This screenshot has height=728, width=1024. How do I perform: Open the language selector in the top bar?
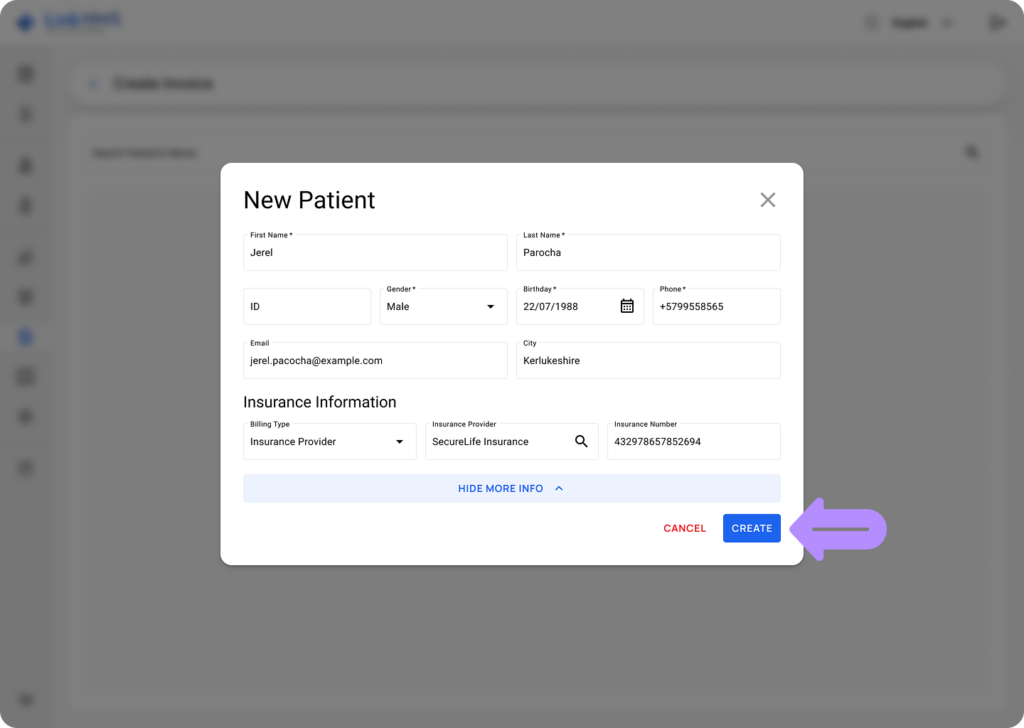(x=920, y=24)
